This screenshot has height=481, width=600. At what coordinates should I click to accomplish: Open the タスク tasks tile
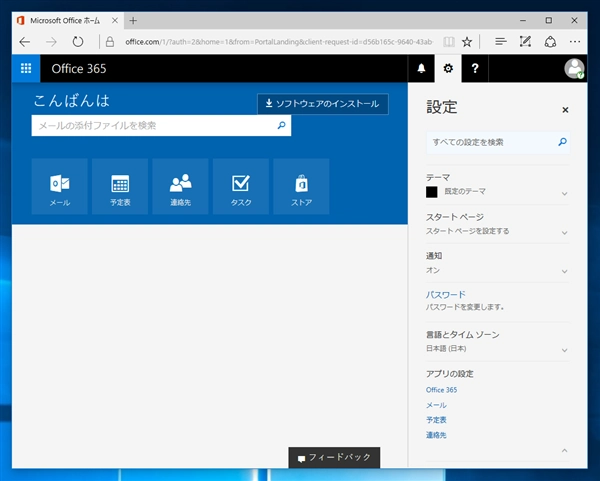tap(241, 186)
